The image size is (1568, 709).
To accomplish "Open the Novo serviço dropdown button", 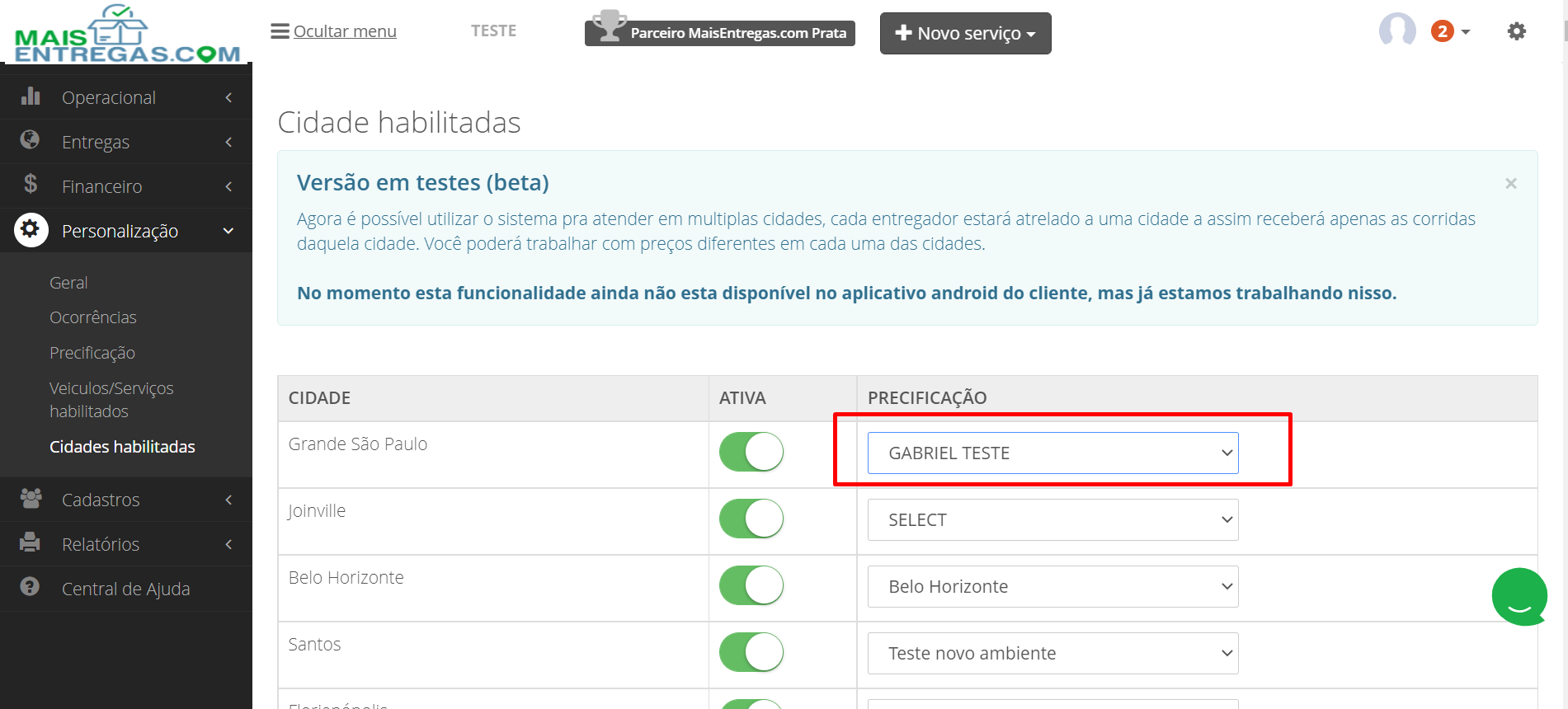I will point(965,33).
